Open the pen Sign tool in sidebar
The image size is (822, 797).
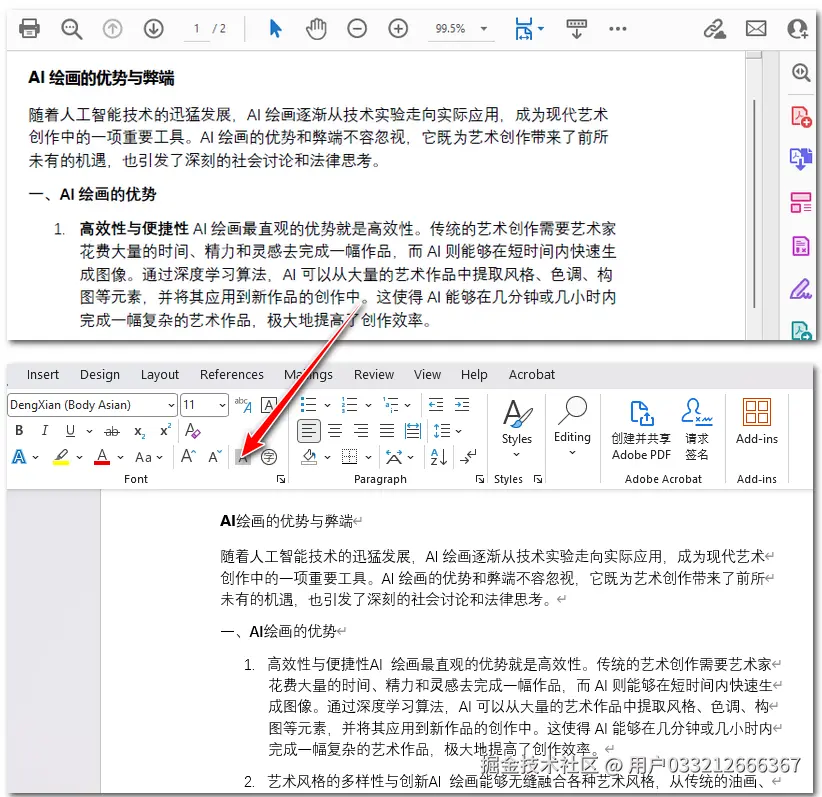pyautogui.click(x=801, y=288)
